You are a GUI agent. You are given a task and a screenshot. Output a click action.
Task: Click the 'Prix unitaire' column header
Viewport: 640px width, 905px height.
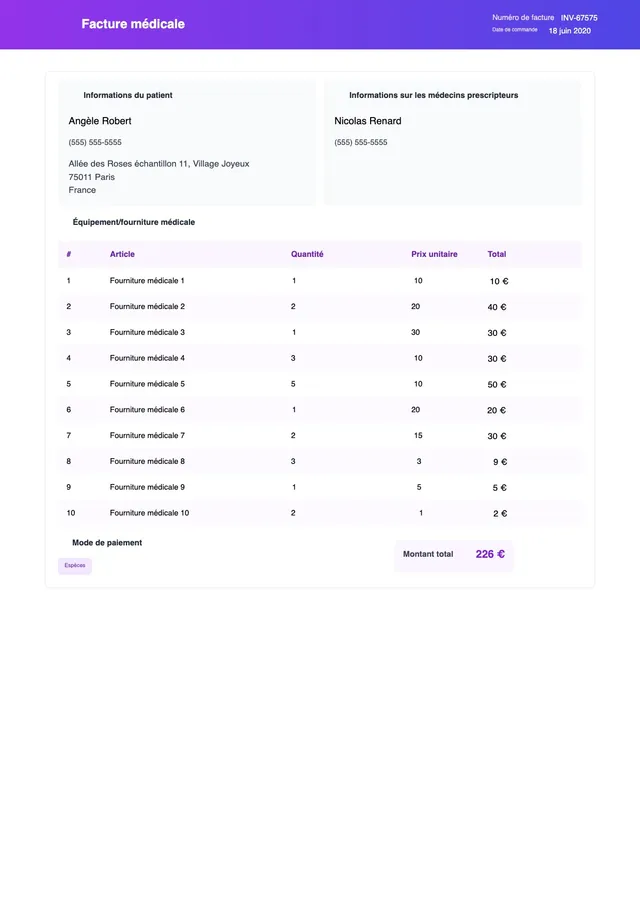[434, 254]
